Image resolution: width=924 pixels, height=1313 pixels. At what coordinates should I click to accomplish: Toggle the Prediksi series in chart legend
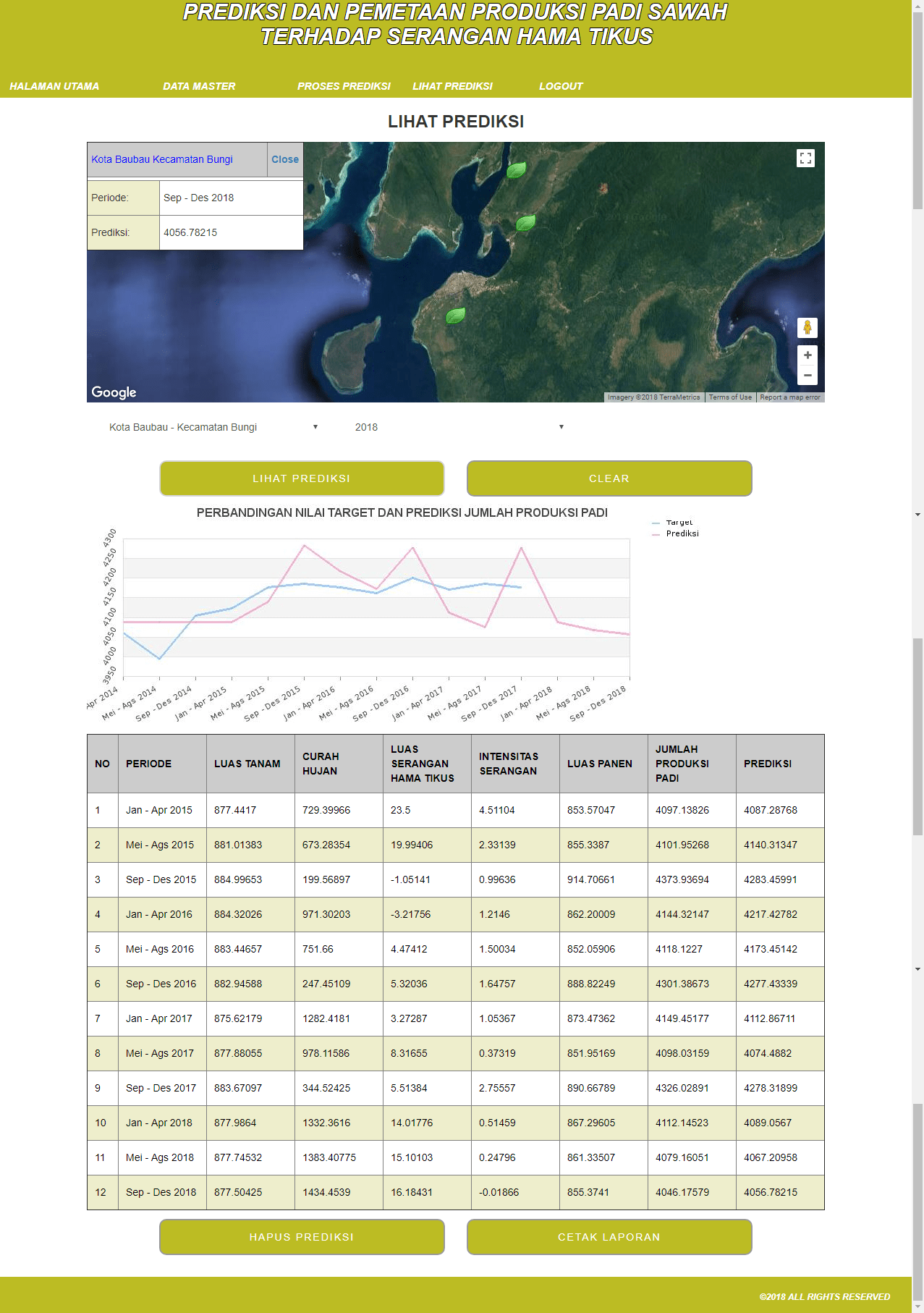coord(682,533)
